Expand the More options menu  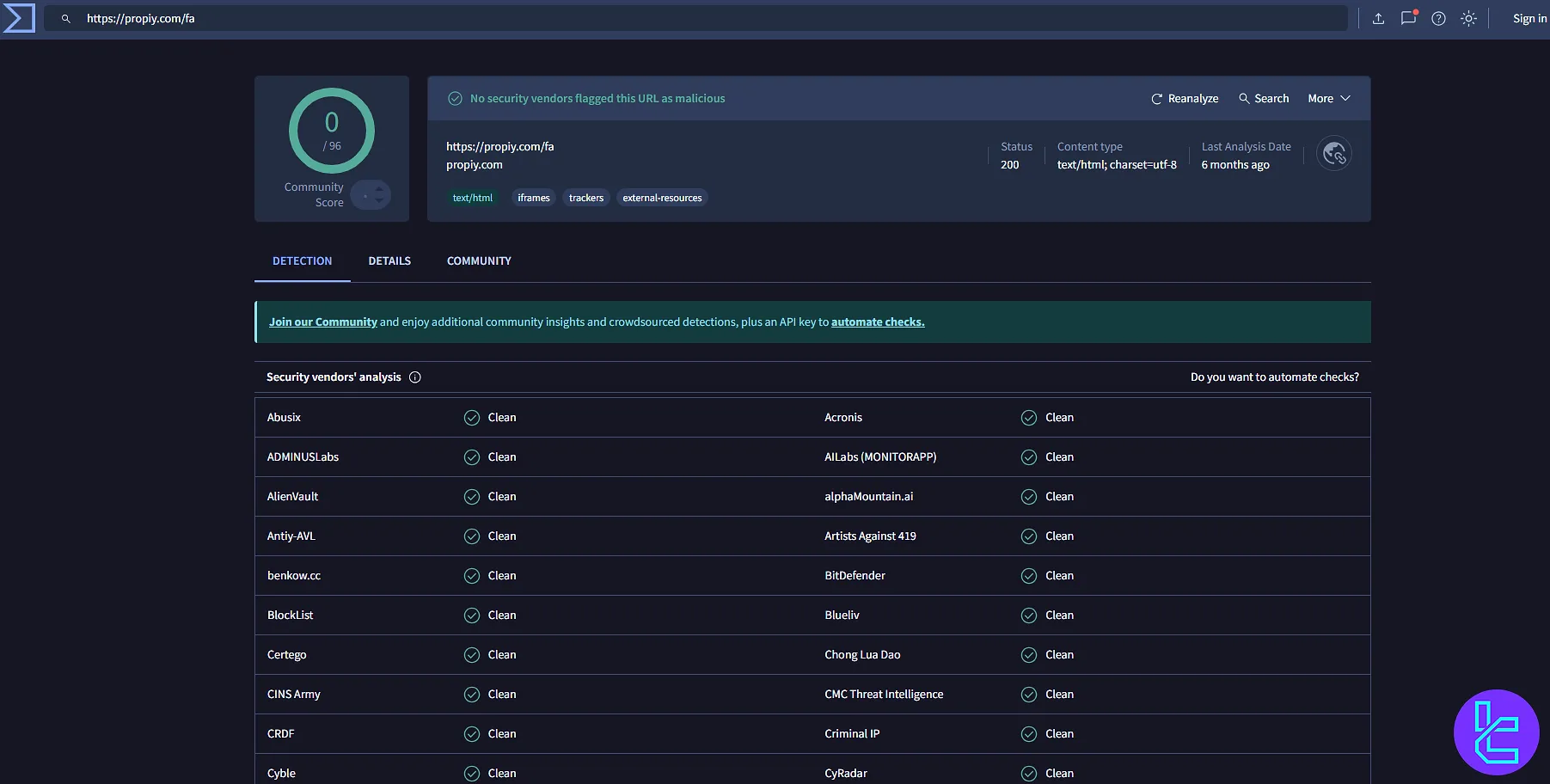(x=1328, y=98)
